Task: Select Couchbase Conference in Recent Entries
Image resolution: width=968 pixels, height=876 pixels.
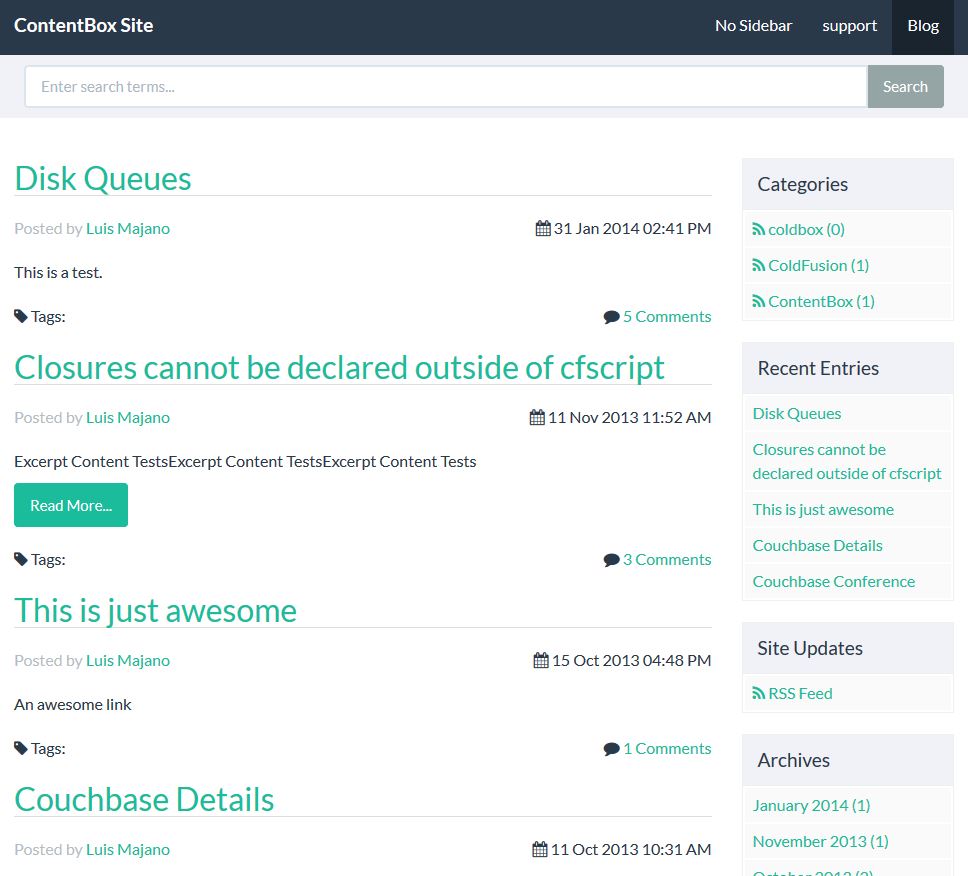Action: coord(833,581)
